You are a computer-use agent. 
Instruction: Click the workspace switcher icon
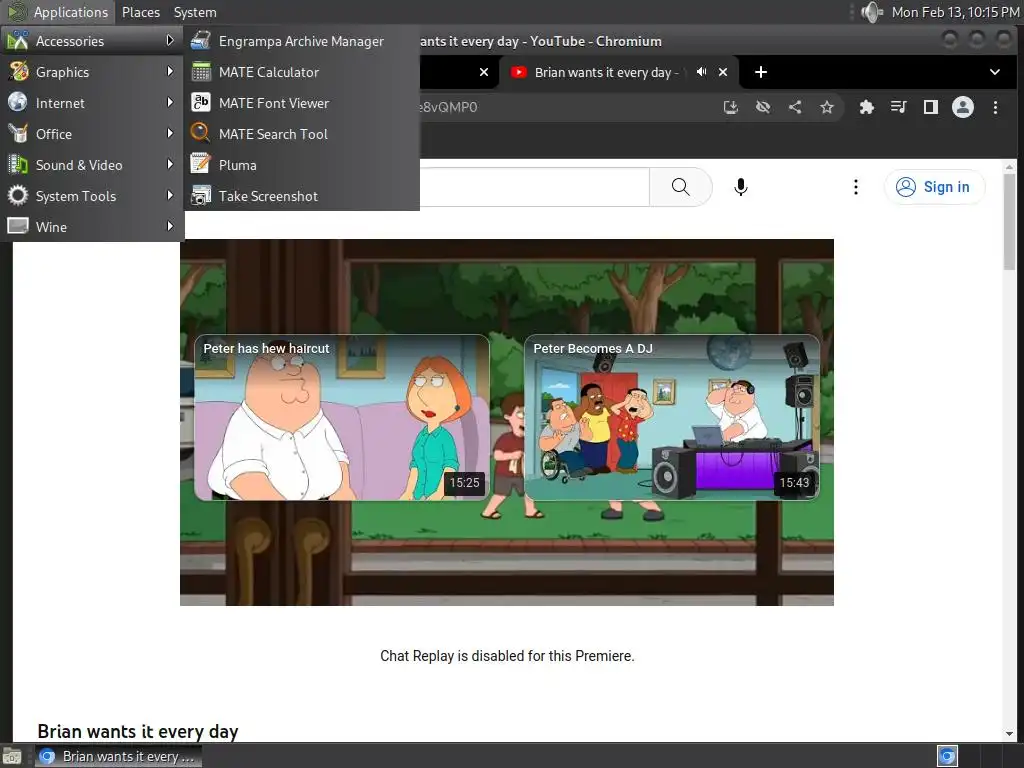[x=947, y=756]
